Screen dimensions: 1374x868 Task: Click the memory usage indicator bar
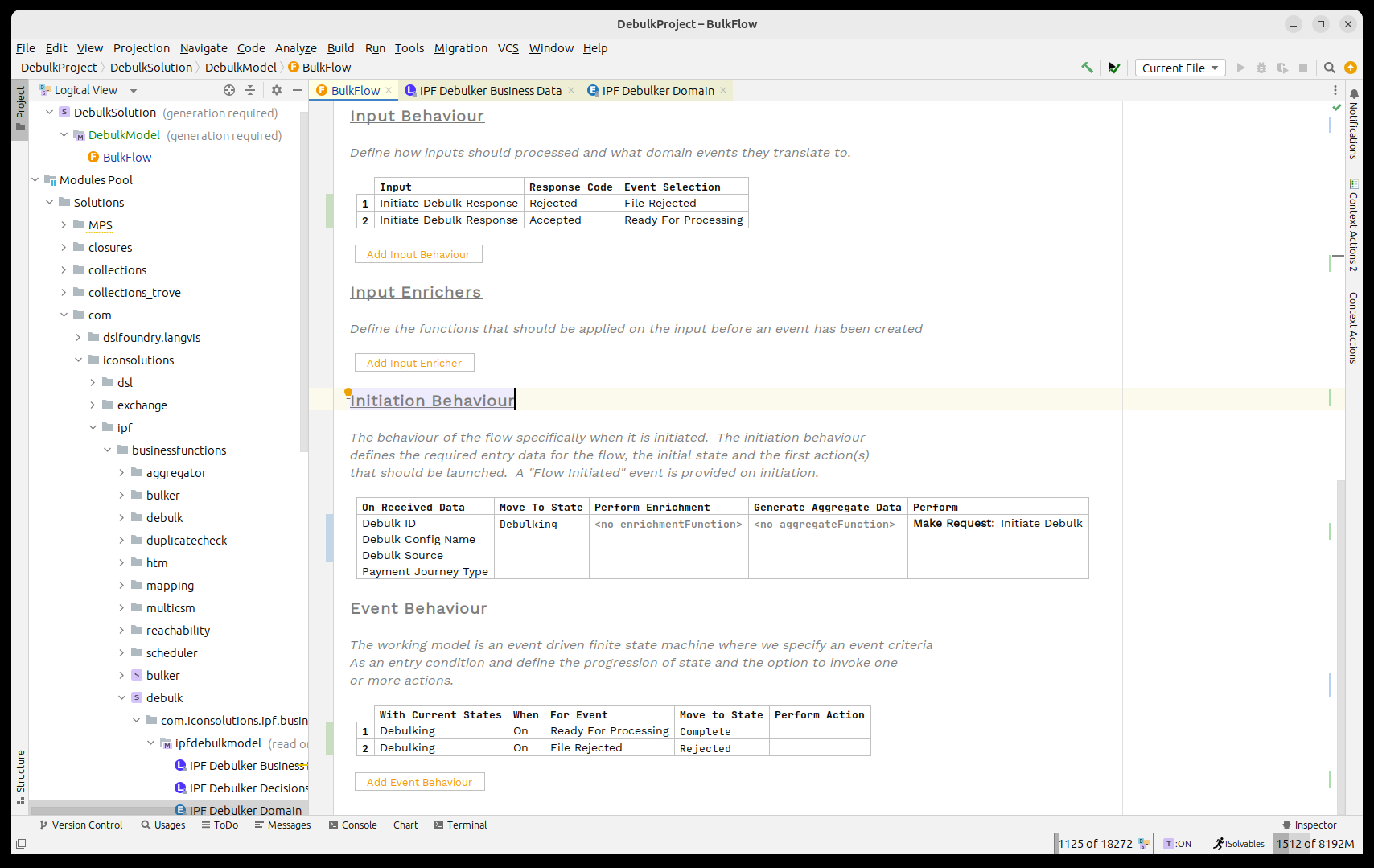[1314, 844]
